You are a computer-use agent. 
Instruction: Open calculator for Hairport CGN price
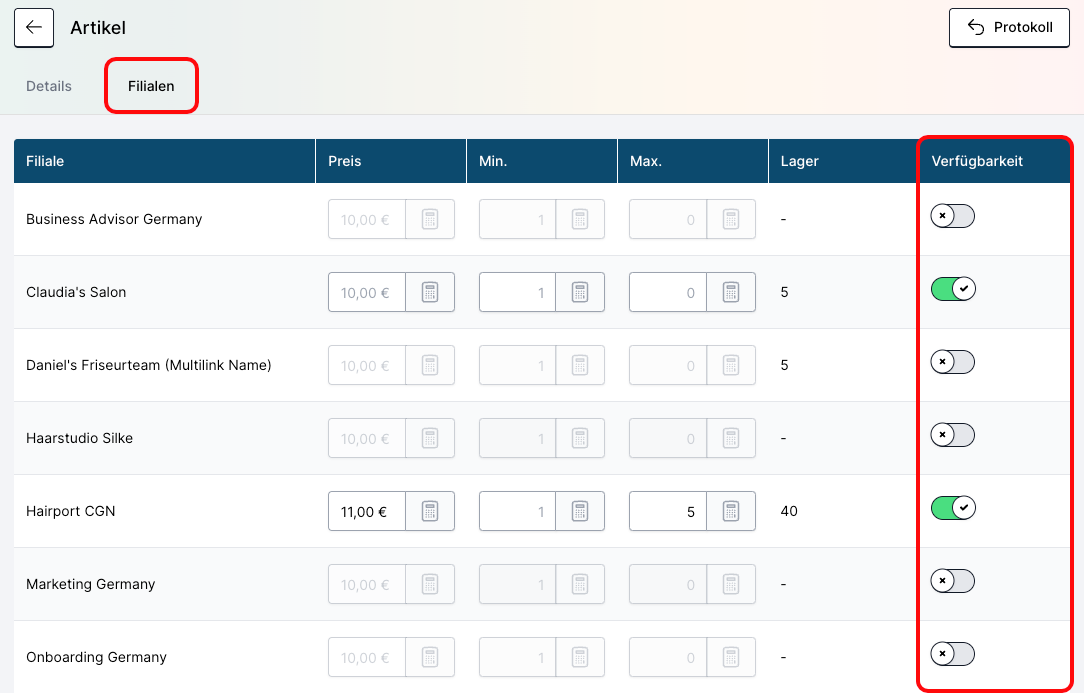[430, 512]
